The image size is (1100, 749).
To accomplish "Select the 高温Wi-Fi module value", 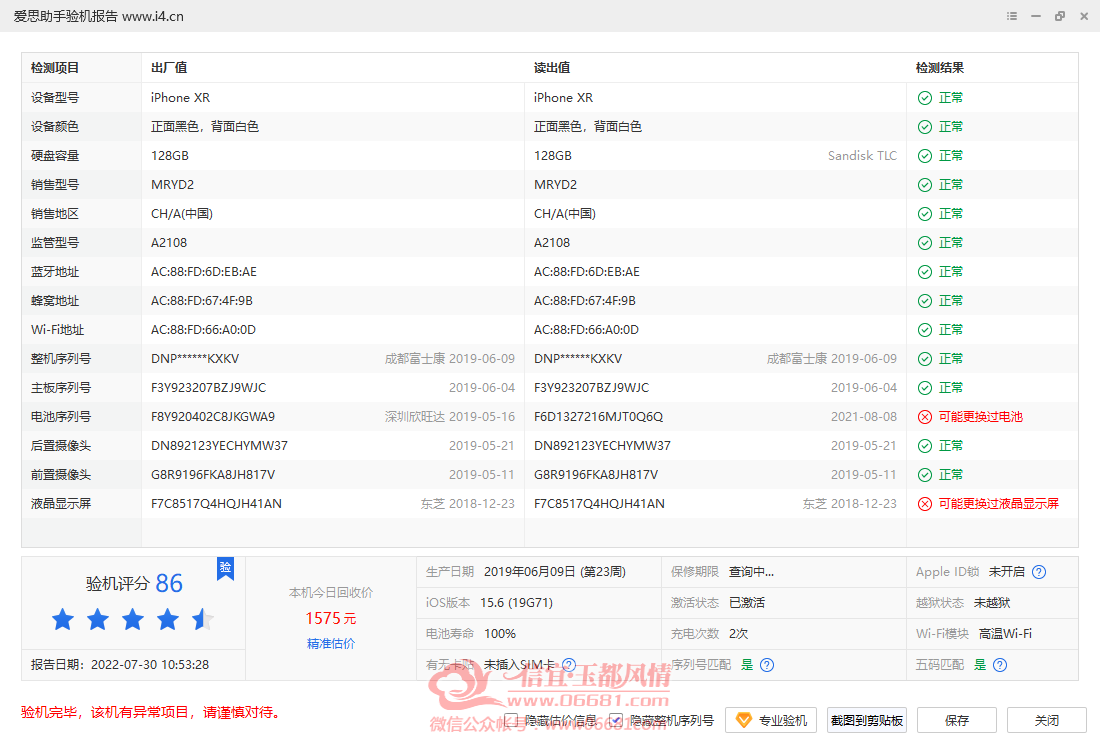I will pyautogui.click(x=1005, y=634).
